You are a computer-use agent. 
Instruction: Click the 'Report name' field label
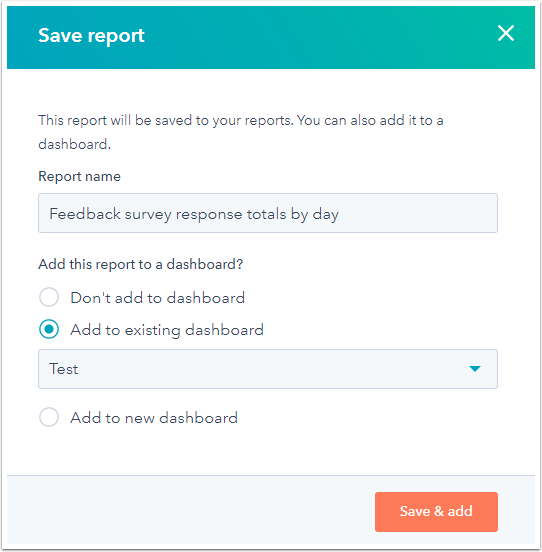tap(79, 176)
